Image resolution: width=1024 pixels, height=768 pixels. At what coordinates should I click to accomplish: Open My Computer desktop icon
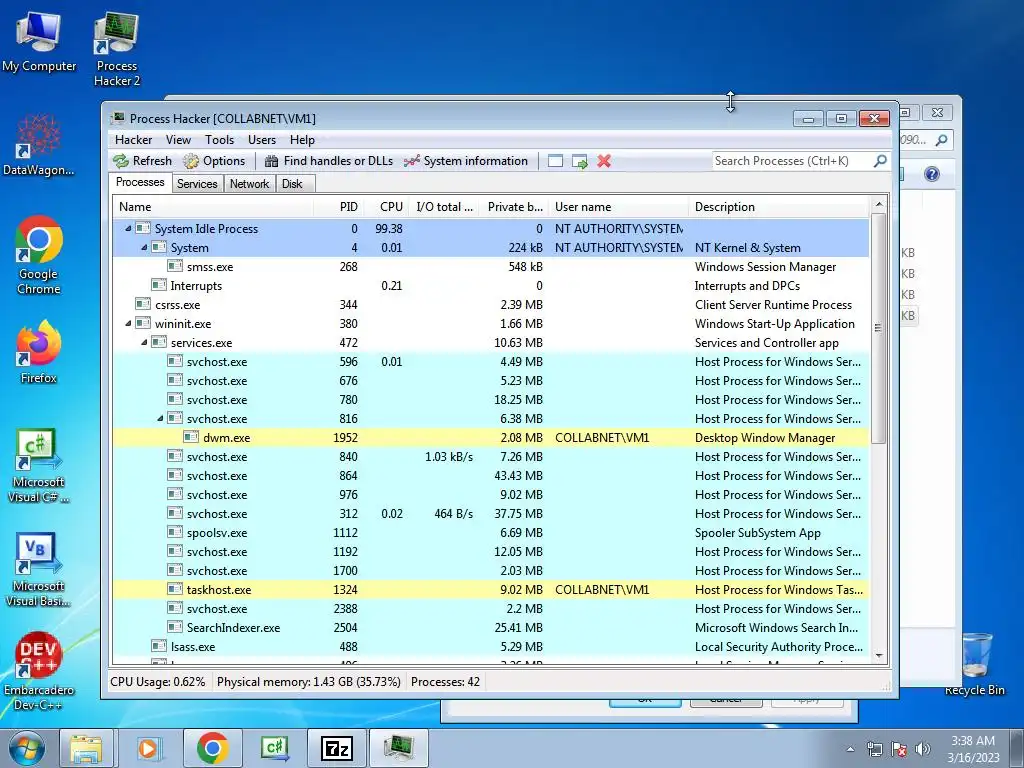(39, 42)
